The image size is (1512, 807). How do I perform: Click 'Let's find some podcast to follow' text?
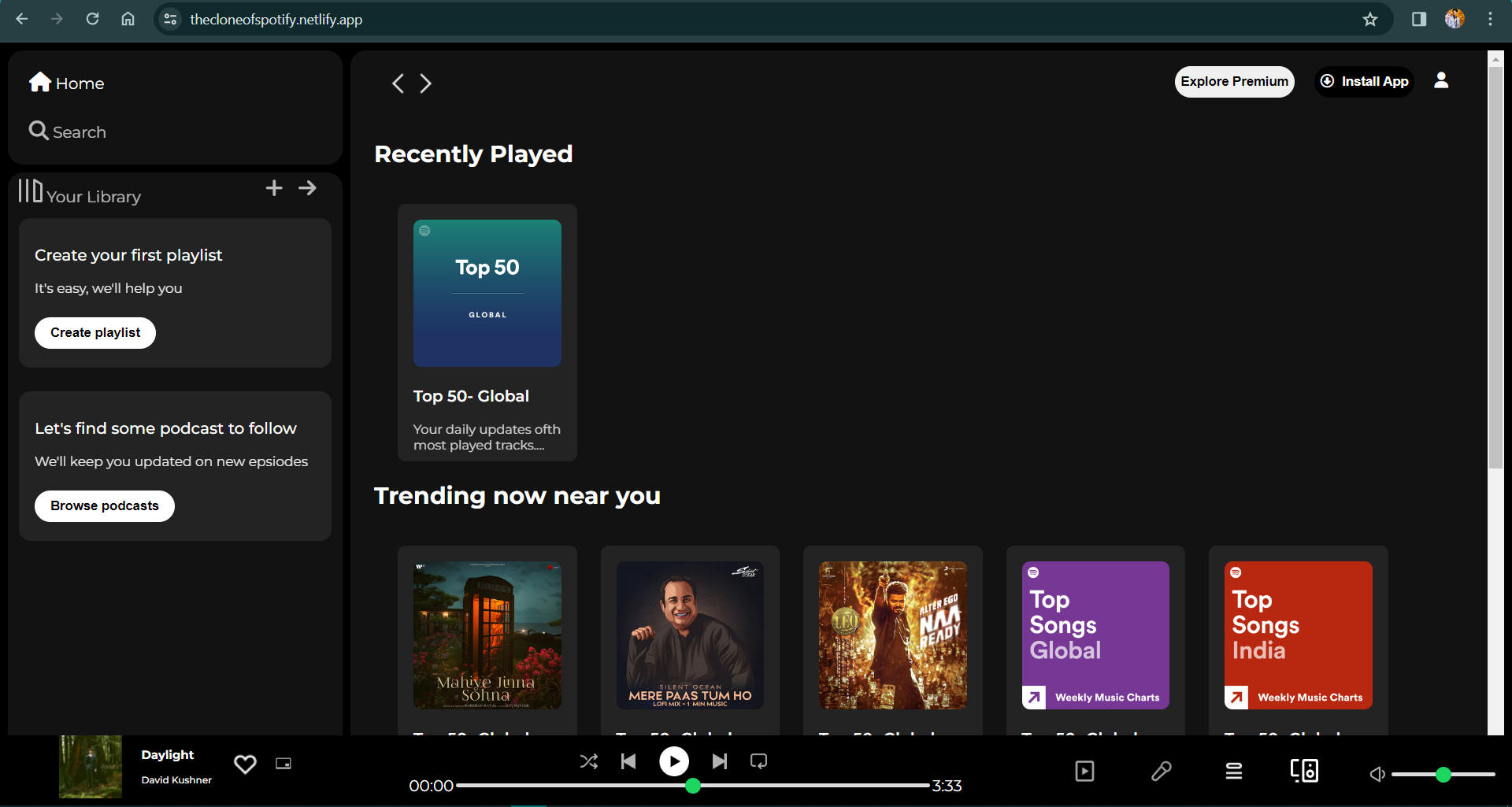(165, 428)
